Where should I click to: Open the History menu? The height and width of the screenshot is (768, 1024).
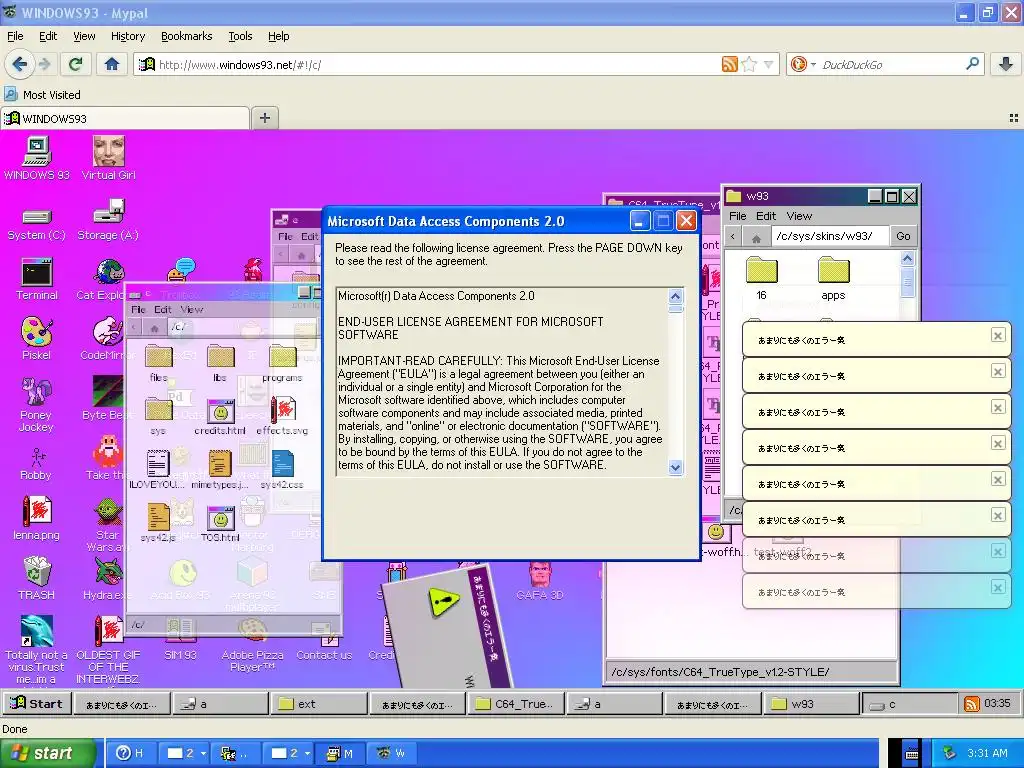click(128, 36)
